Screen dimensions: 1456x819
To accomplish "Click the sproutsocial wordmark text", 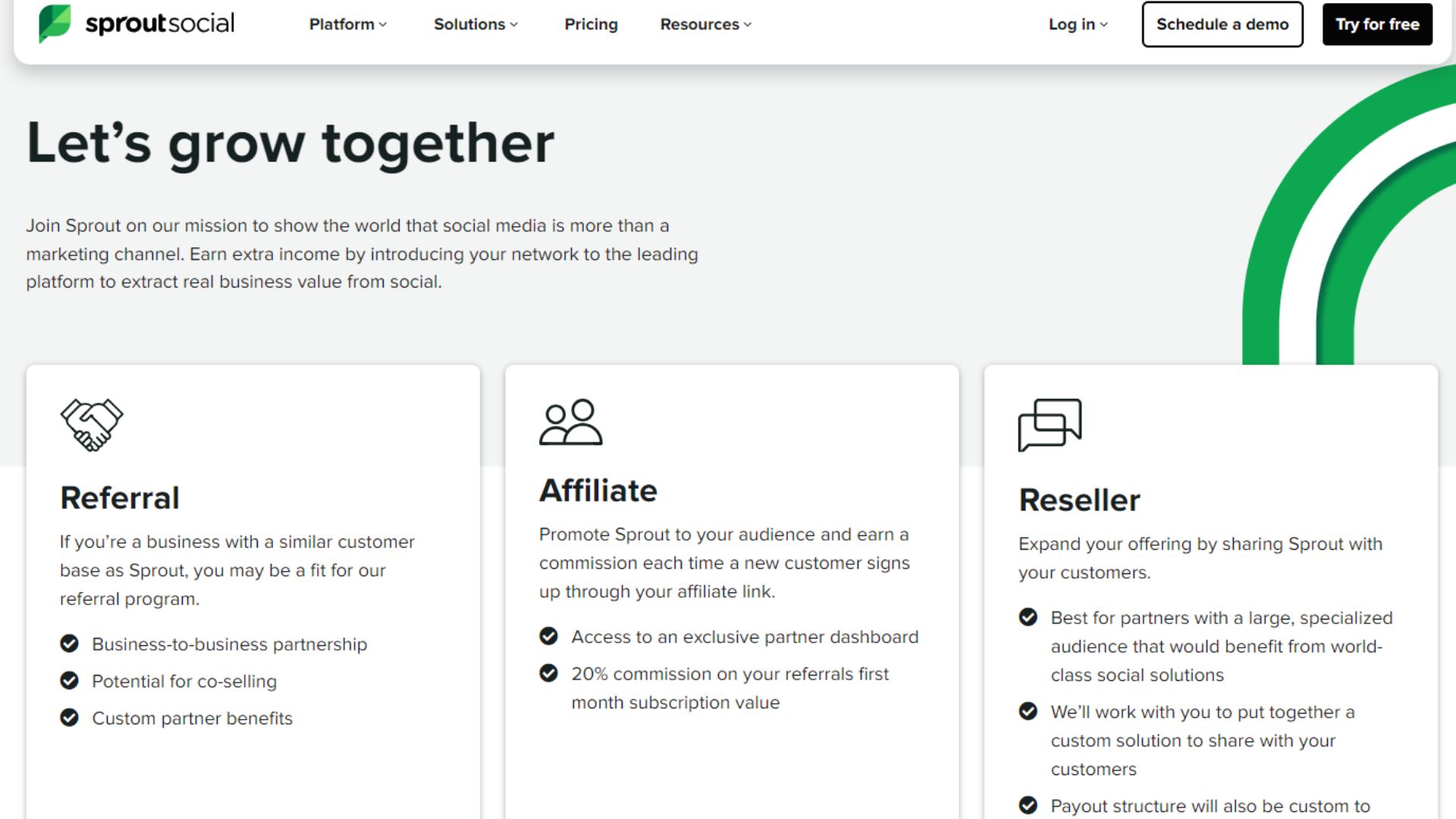I will (x=160, y=24).
